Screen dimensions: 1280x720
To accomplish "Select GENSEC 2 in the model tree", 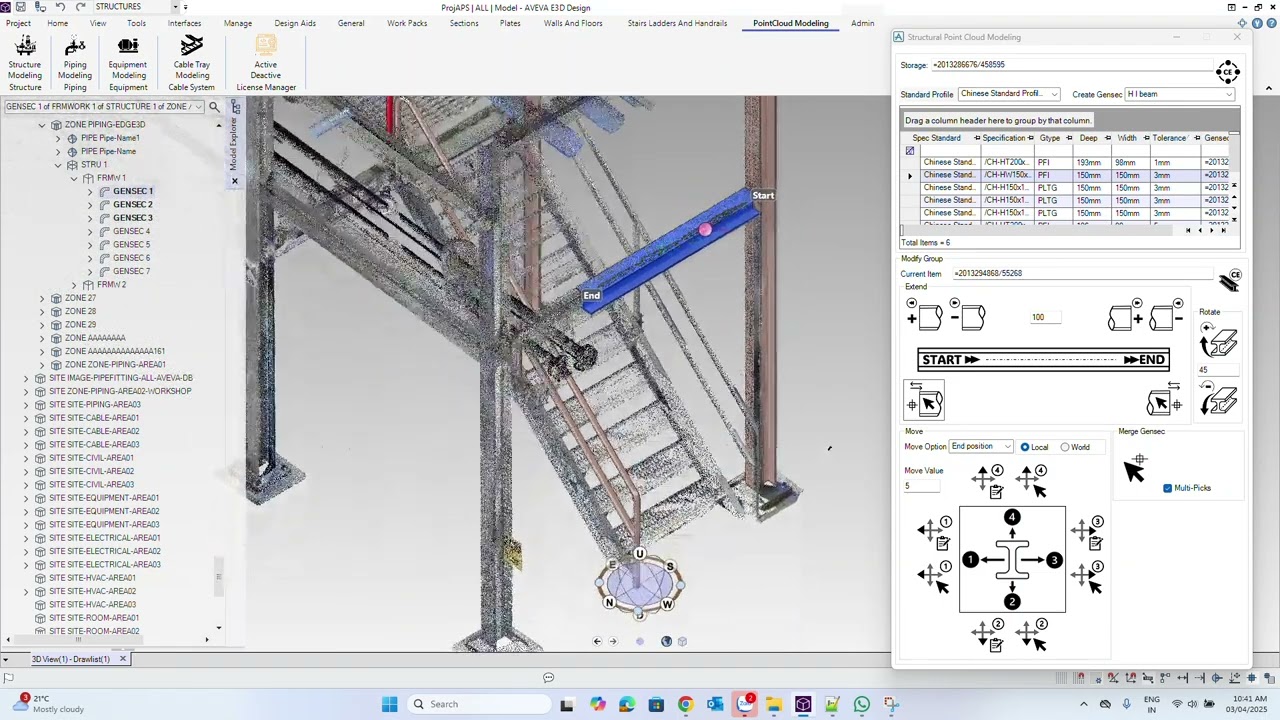I will [132, 204].
